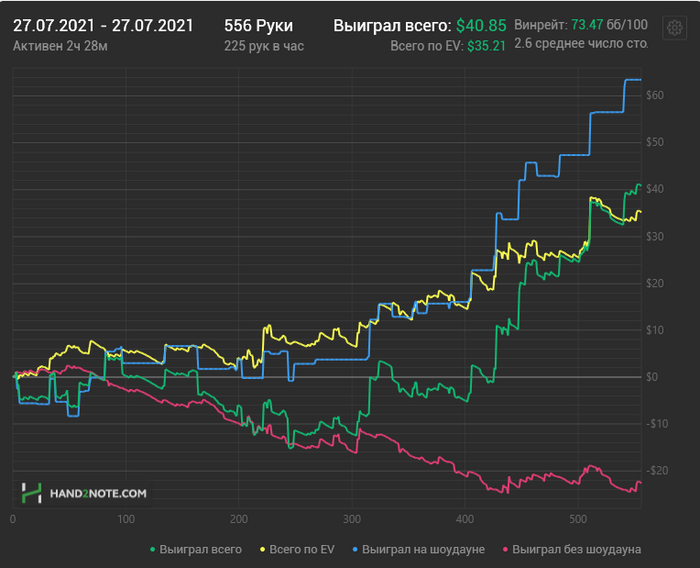Screen dimensions: 700x568
Task: Click the -$10 y-axis label
Action: (x=655, y=423)
